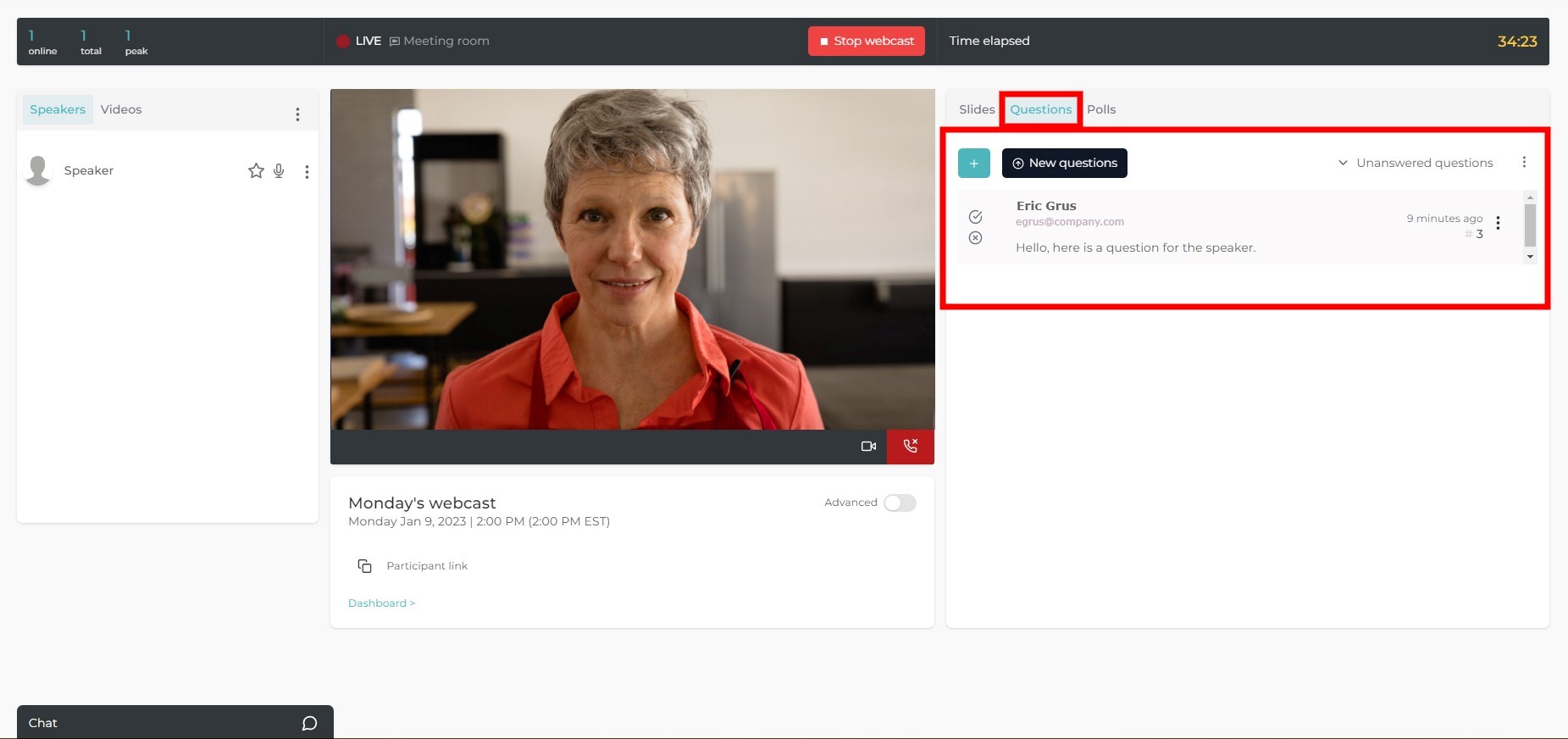Switch to the Speakers tab
The width and height of the screenshot is (1568, 739).
pyautogui.click(x=58, y=109)
